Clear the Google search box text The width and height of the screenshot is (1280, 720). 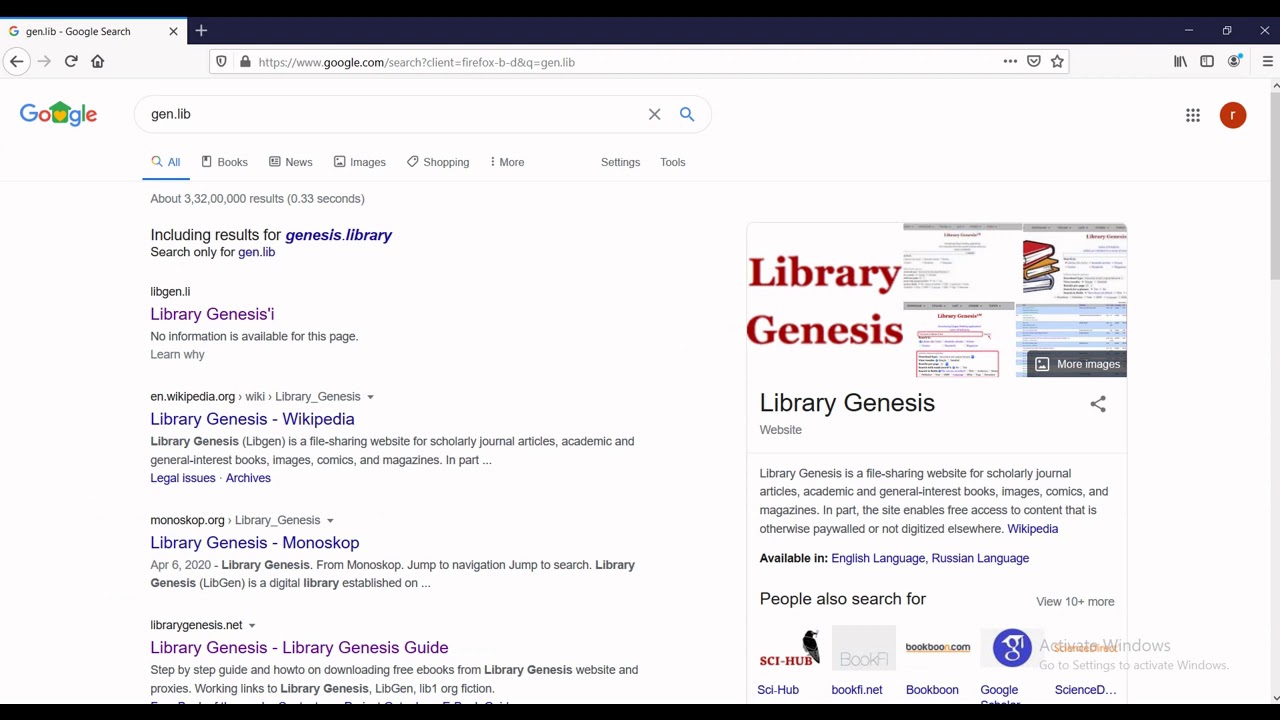coord(654,114)
